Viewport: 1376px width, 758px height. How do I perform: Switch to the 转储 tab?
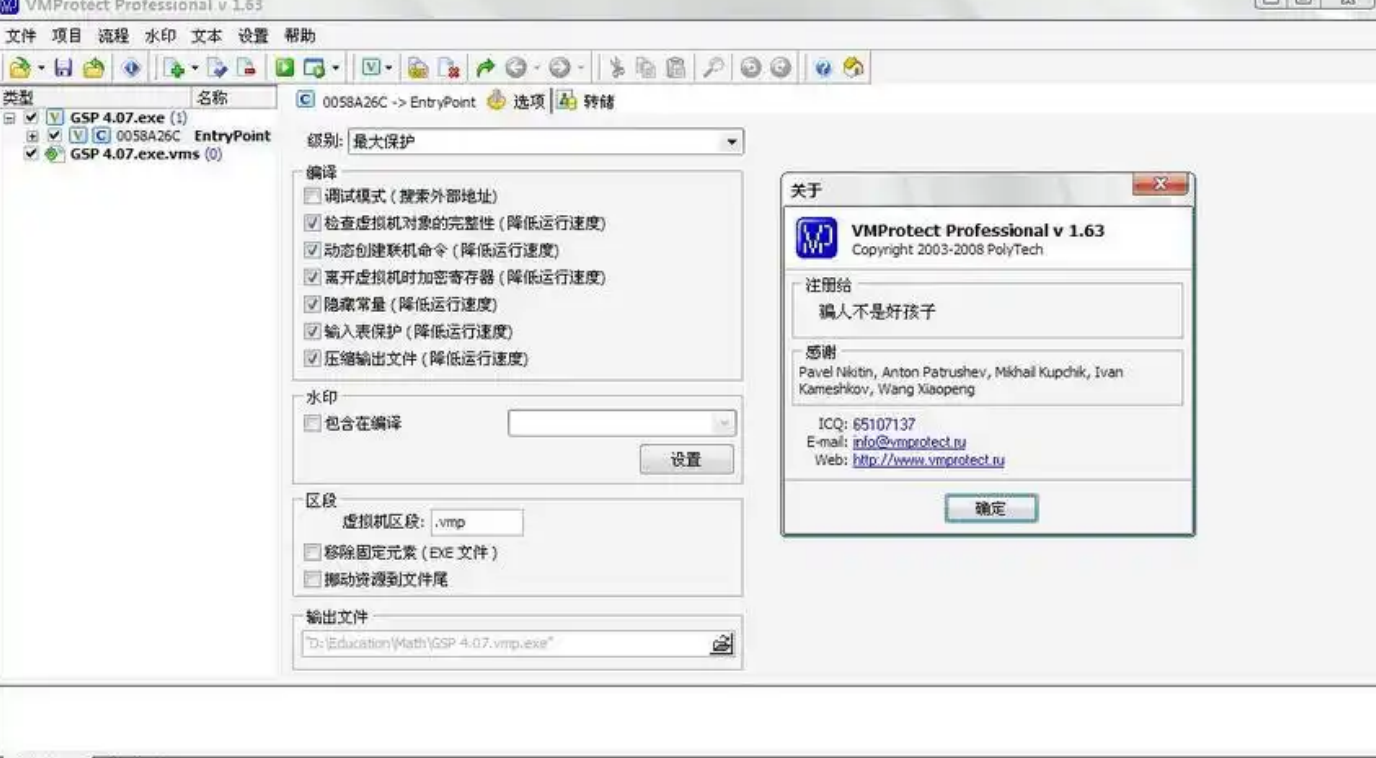click(586, 101)
